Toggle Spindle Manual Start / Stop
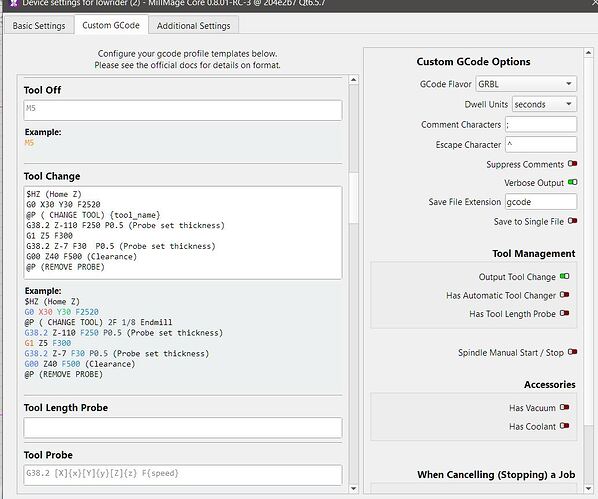This screenshot has width=598, height=499. [572, 352]
